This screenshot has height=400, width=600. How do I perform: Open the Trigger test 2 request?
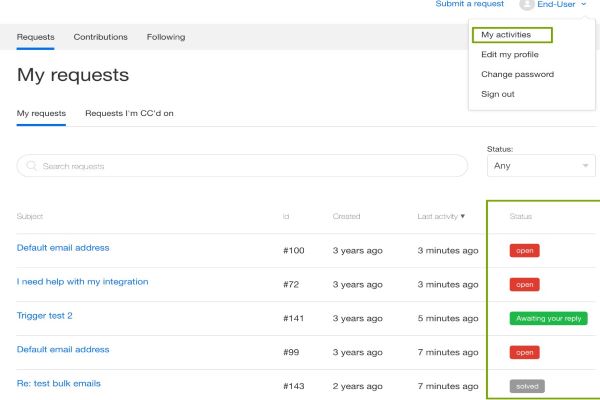tap(45, 316)
